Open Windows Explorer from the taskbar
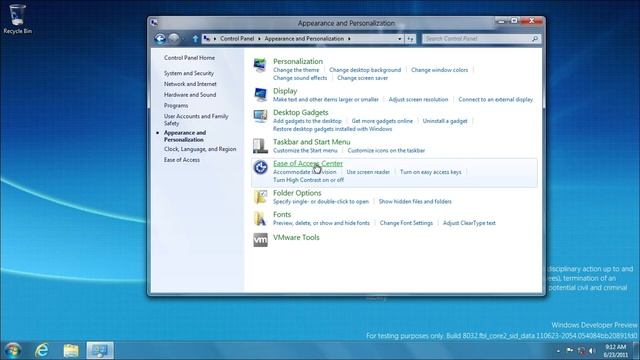The height and width of the screenshot is (360, 640). pos(71,350)
